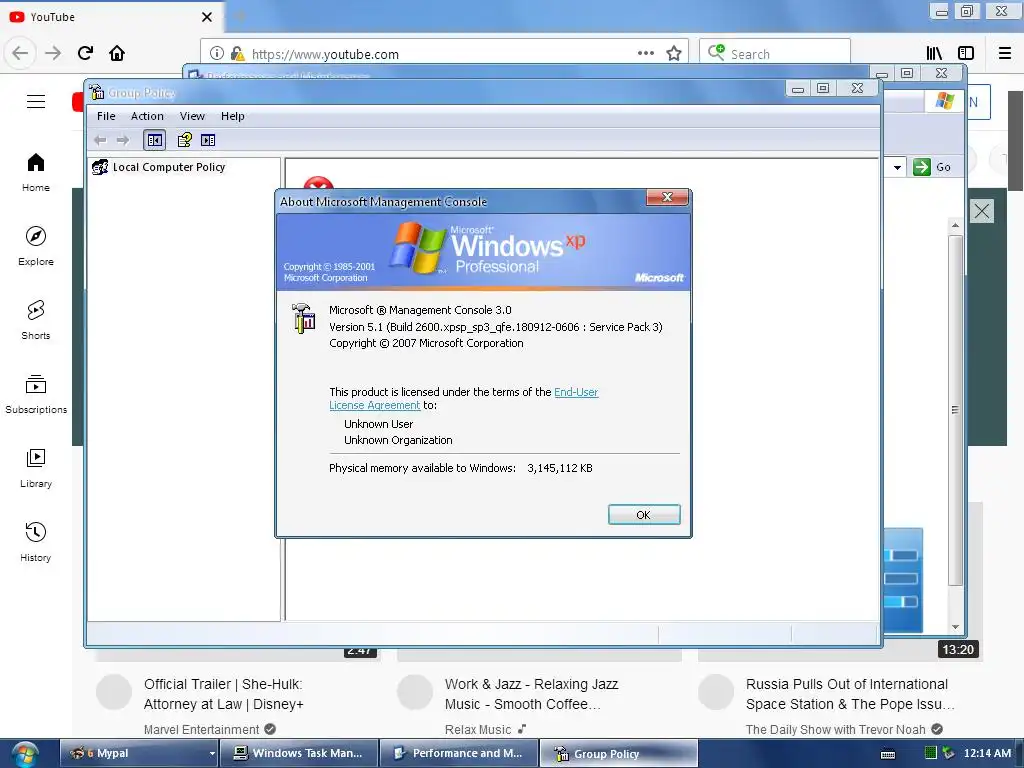Screen dimensions: 1024x768
Task: Select the YouTube tab
Action: (x=111, y=17)
